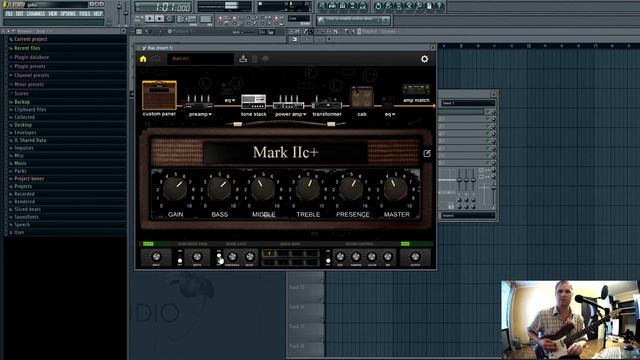Image resolution: width=640 pixels, height=360 pixels.
Task: Toggle the room control on/off switch
Action: click(328, 258)
